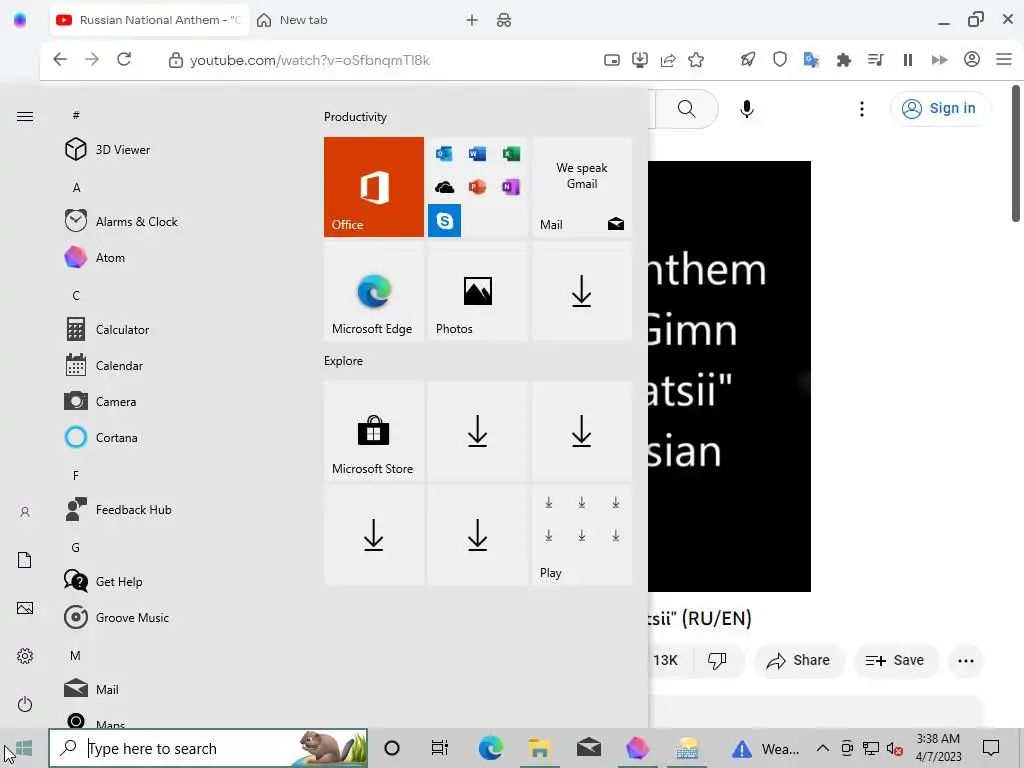Click the Office tile

tap(374, 187)
